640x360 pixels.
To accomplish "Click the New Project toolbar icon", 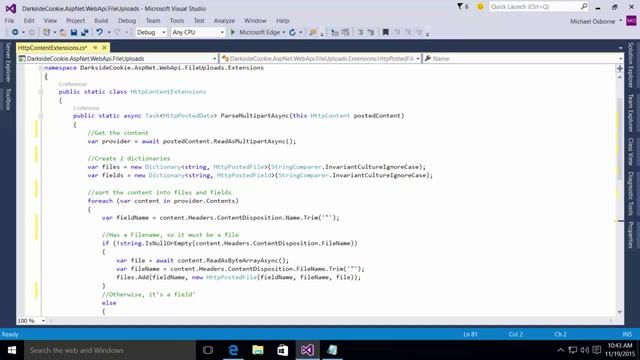I will (x=47, y=32).
